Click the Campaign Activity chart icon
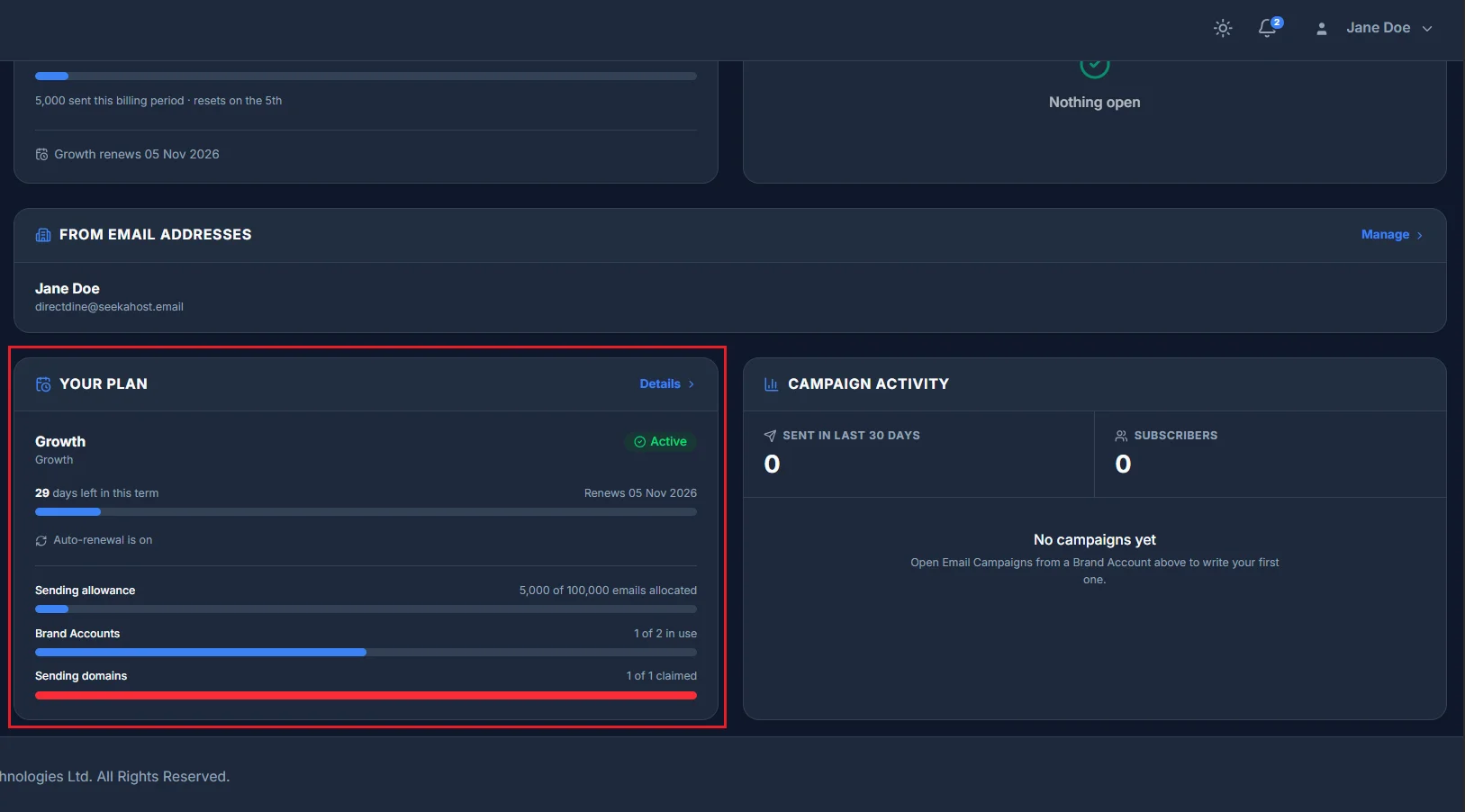1465x812 pixels. 772,384
